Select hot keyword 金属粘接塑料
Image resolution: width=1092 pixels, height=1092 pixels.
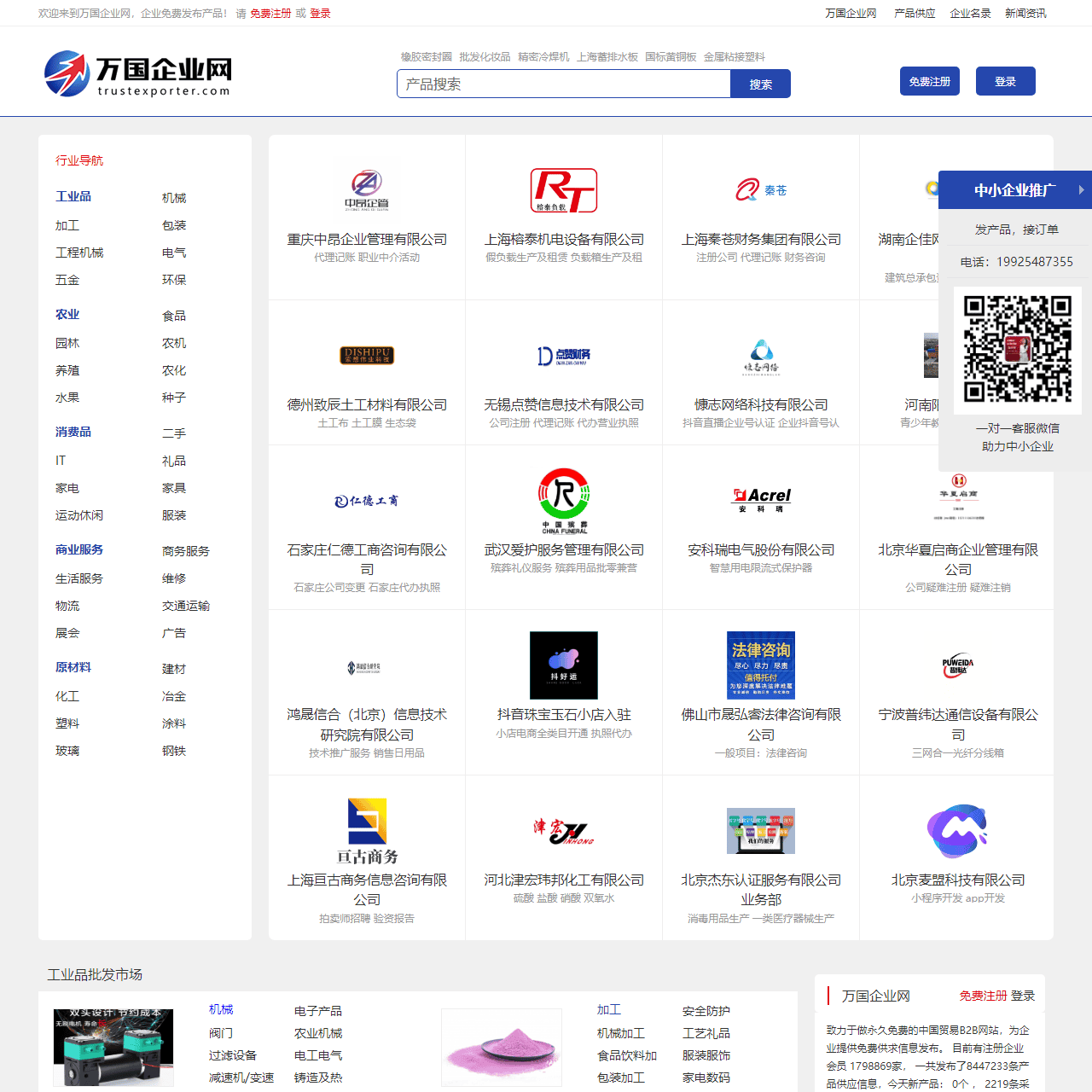[x=735, y=57]
